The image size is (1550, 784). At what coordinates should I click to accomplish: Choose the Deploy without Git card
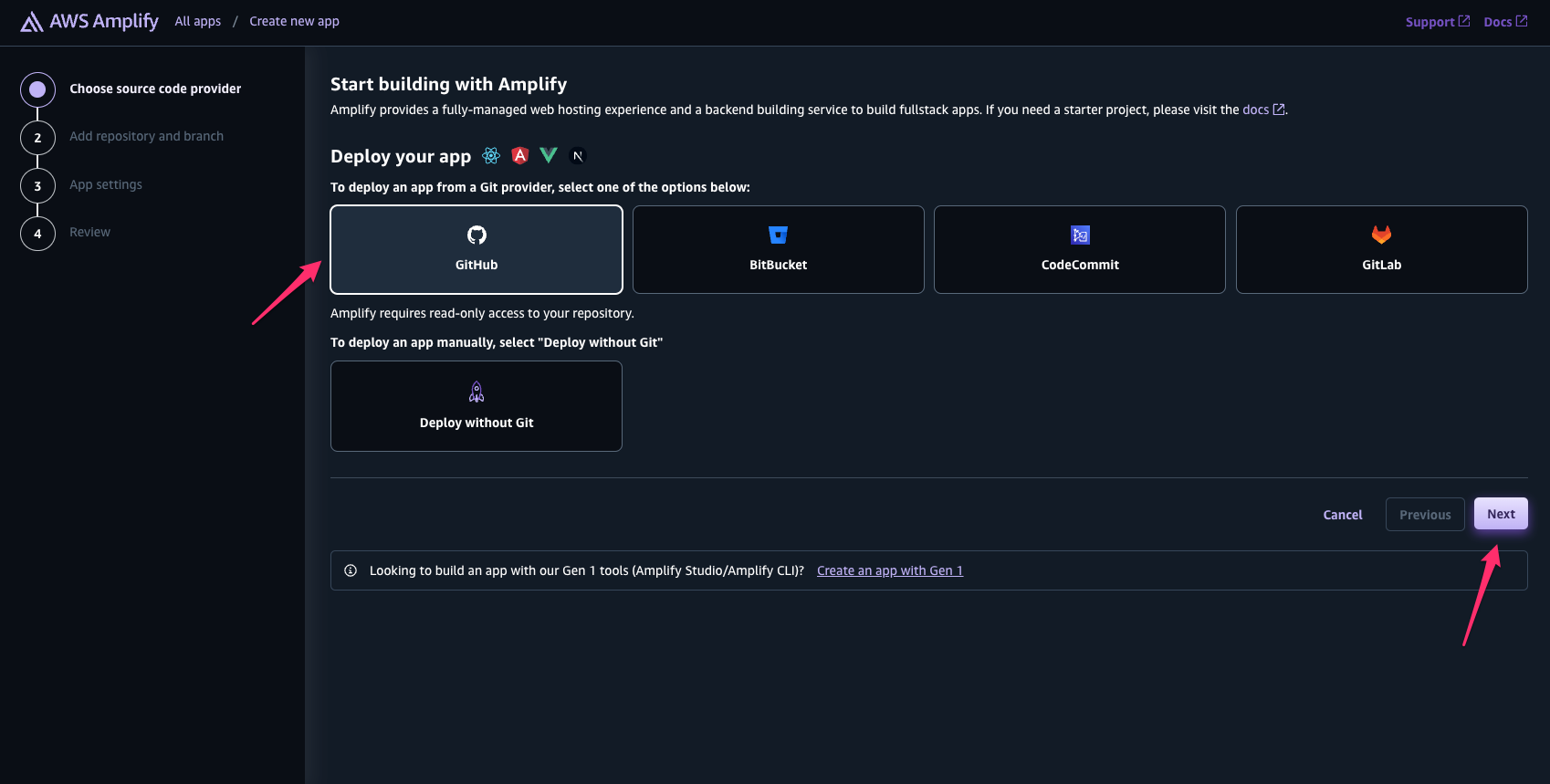(477, 406)
